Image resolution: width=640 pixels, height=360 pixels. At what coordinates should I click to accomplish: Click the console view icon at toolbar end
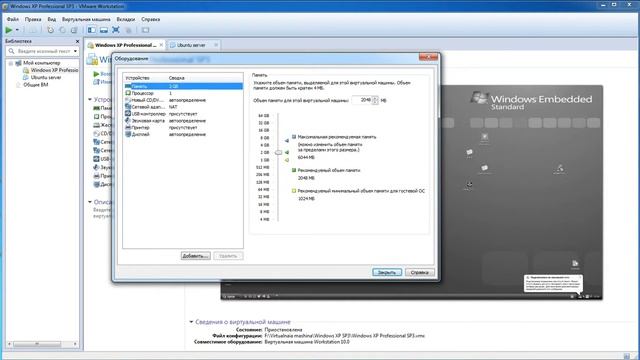point(145,30)
